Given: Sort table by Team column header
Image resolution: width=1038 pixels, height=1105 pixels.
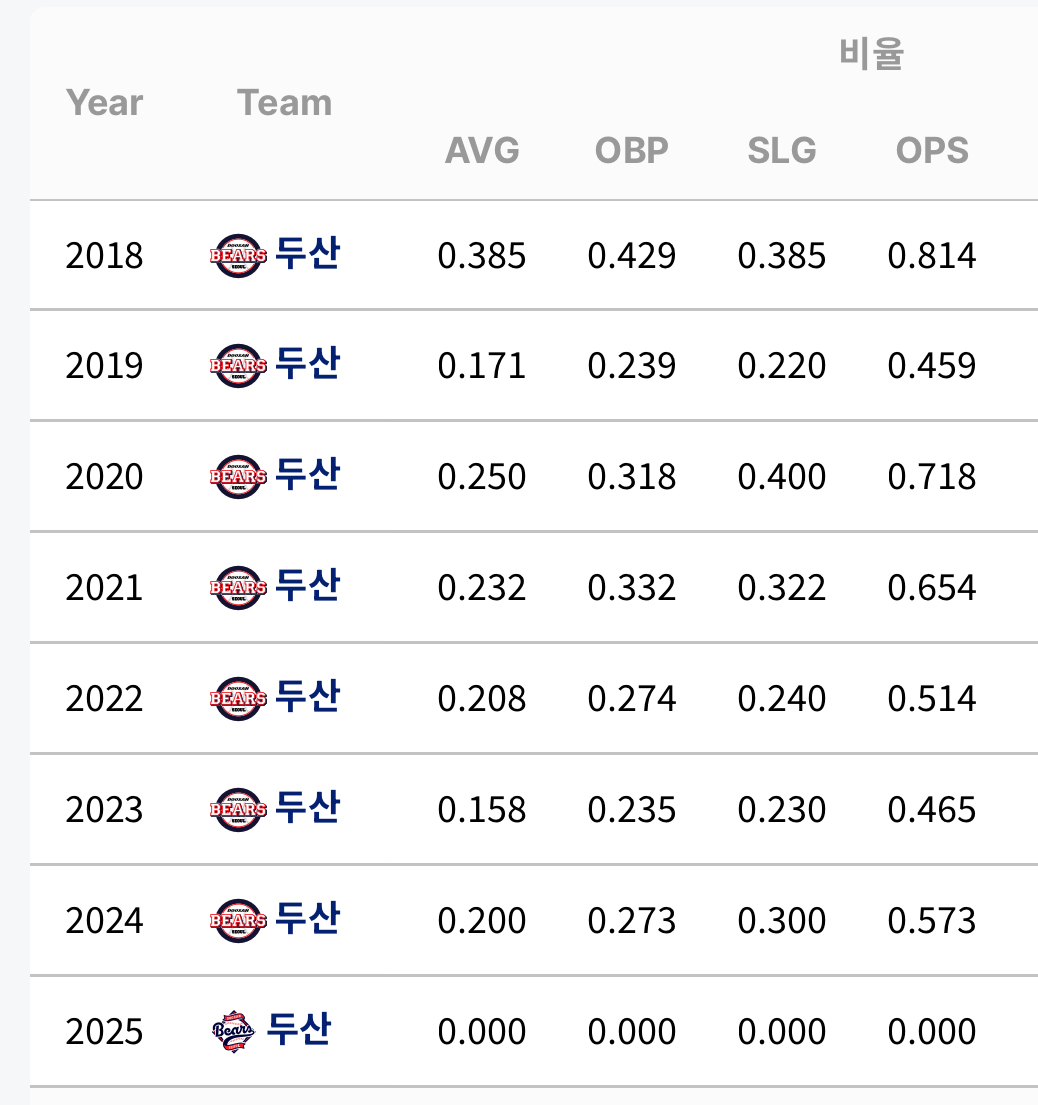Looking at the screenshot, I should click(285, 103).
